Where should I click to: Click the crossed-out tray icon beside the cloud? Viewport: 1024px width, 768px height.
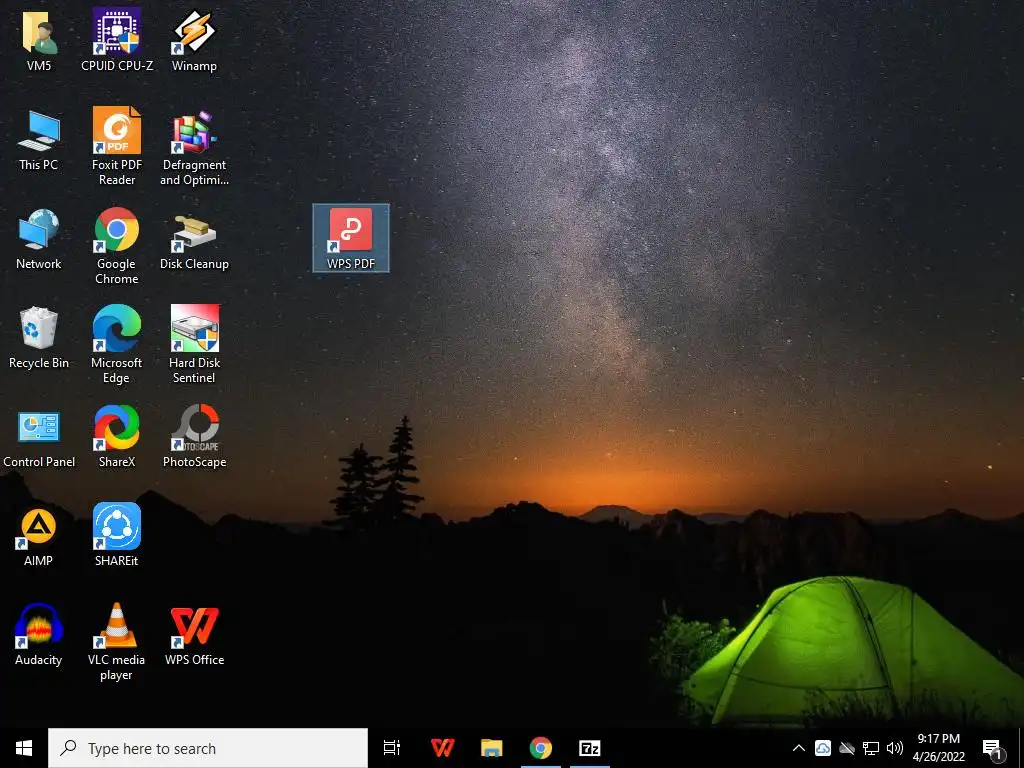click(847, 748)
